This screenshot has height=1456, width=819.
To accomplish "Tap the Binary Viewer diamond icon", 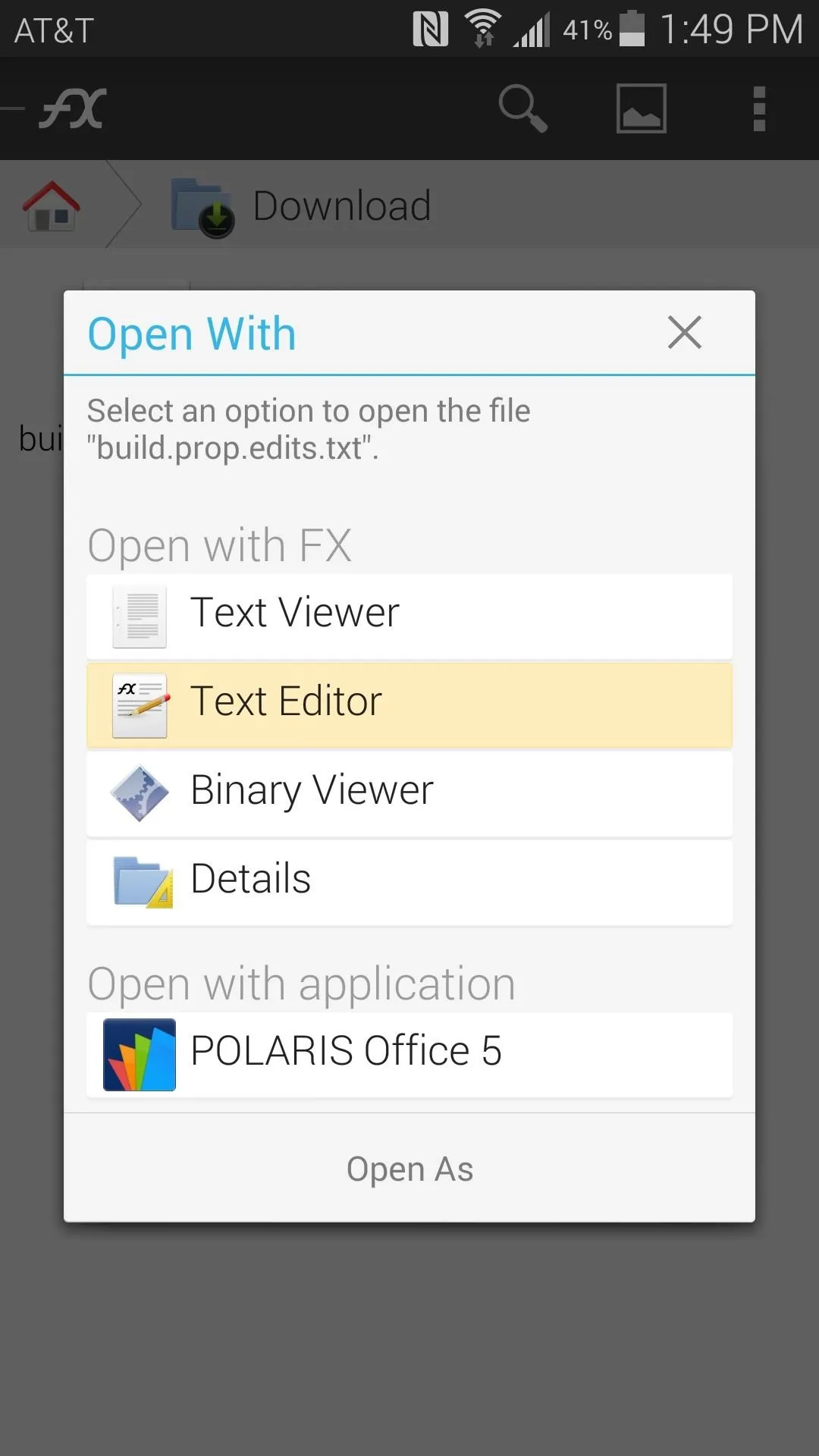I will tap(140, 793).
